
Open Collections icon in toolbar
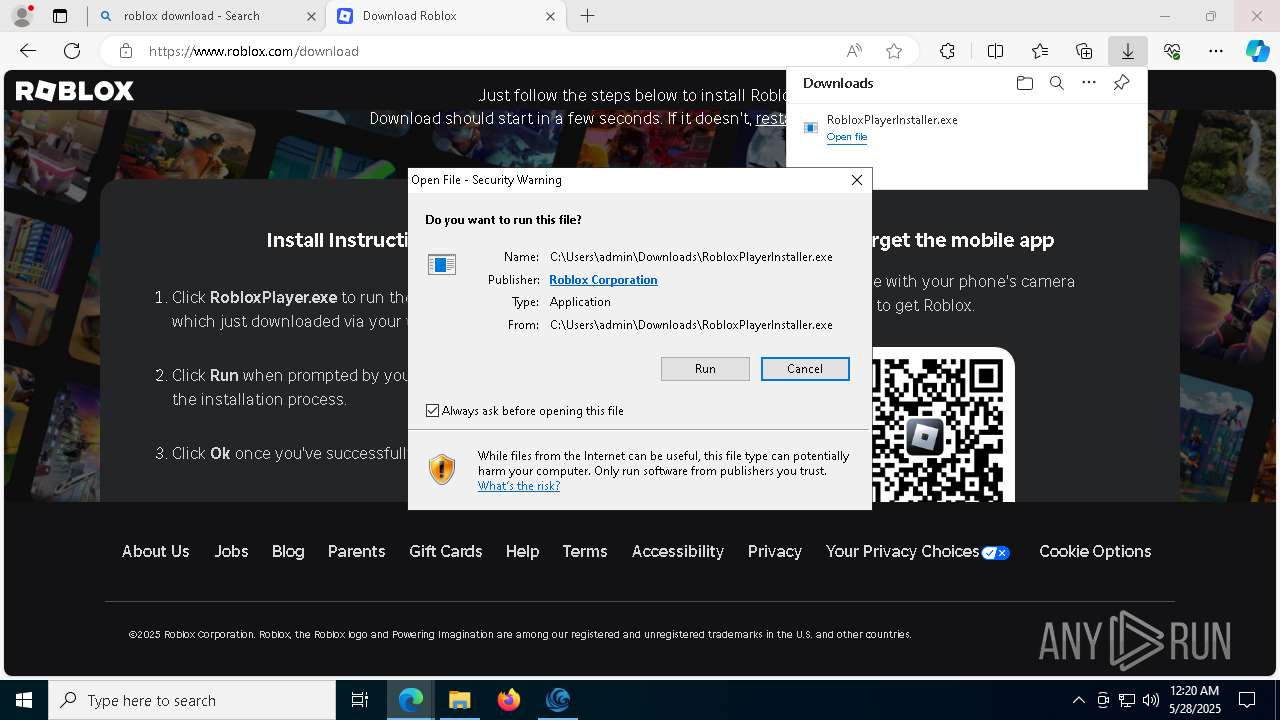pos(1084,51)
